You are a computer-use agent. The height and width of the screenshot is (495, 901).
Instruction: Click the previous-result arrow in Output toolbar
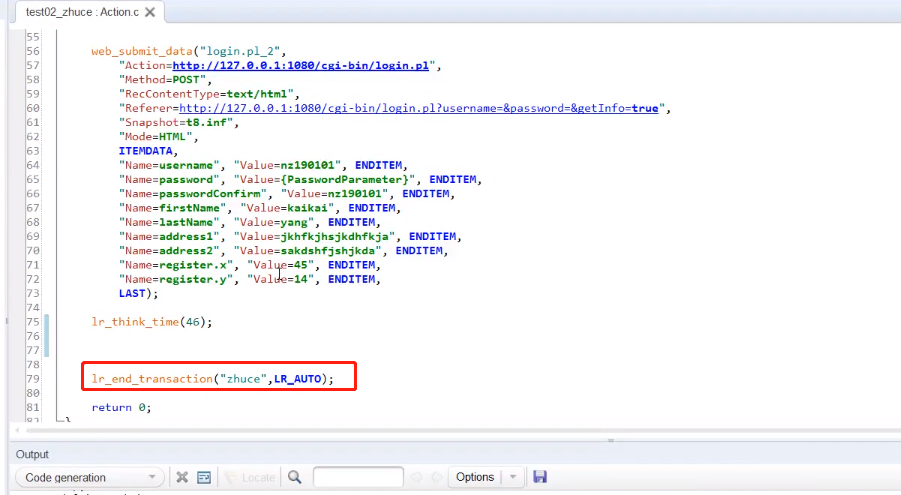[x=417, y=477]
